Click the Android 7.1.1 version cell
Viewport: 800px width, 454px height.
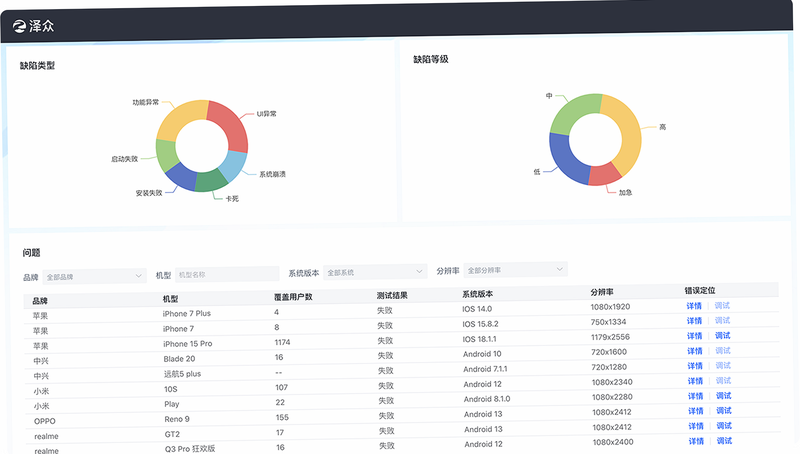[x=485, y=369]
